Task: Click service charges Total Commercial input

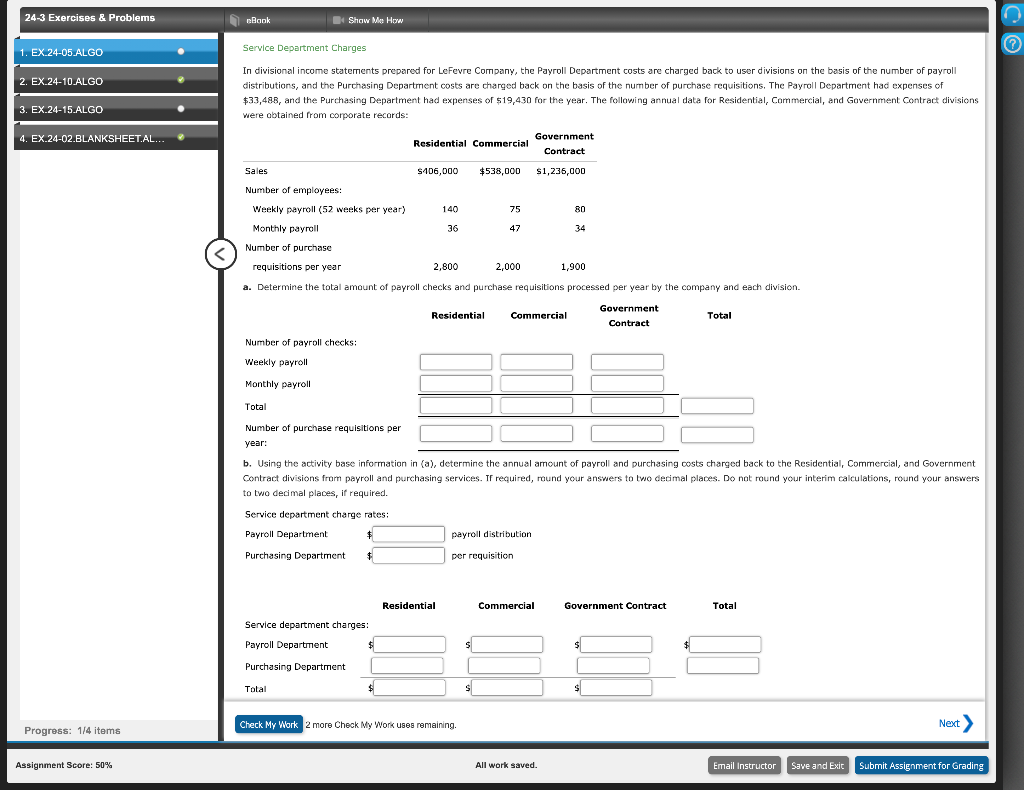Action: pos(507,687)
